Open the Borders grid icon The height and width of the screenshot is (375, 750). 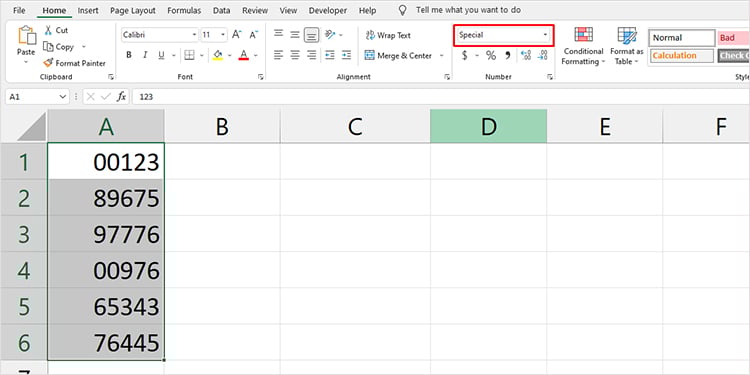click(x=189, y=55)
